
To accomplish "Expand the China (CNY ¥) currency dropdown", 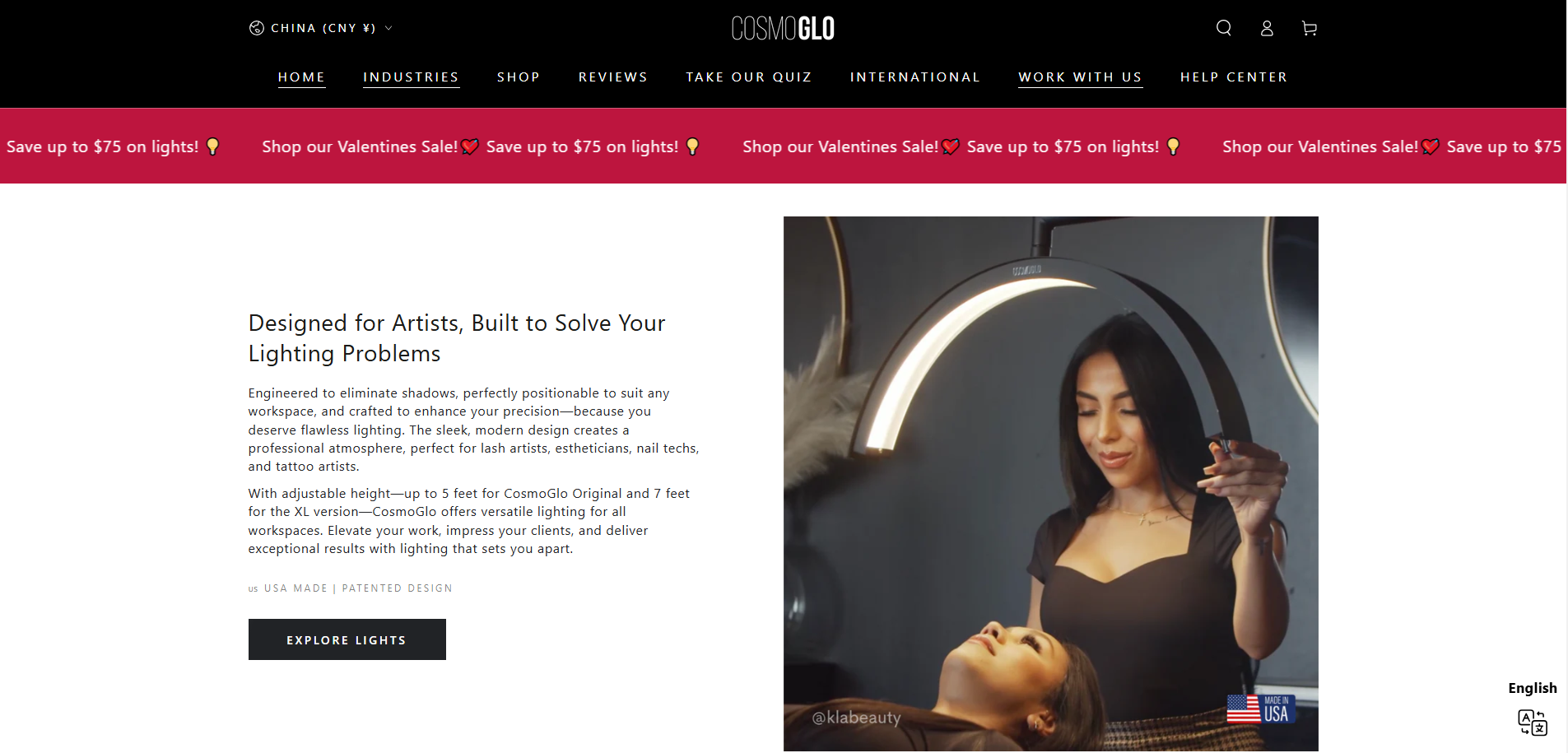I will [x=322, y=28].
